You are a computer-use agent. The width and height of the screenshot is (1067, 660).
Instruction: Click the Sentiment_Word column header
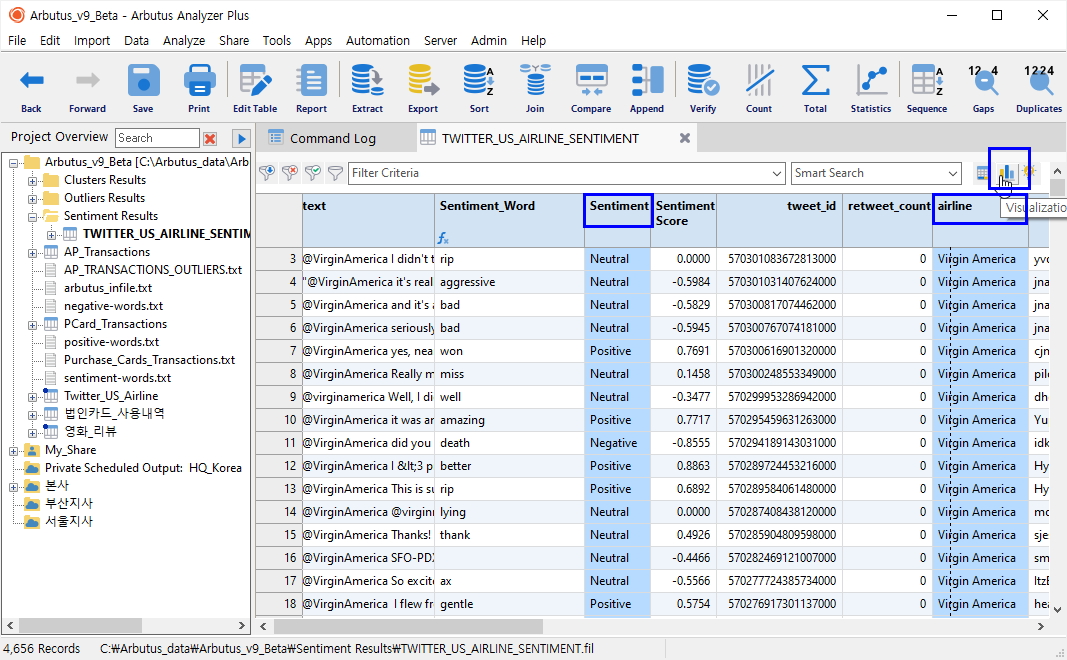click(509, 220)
